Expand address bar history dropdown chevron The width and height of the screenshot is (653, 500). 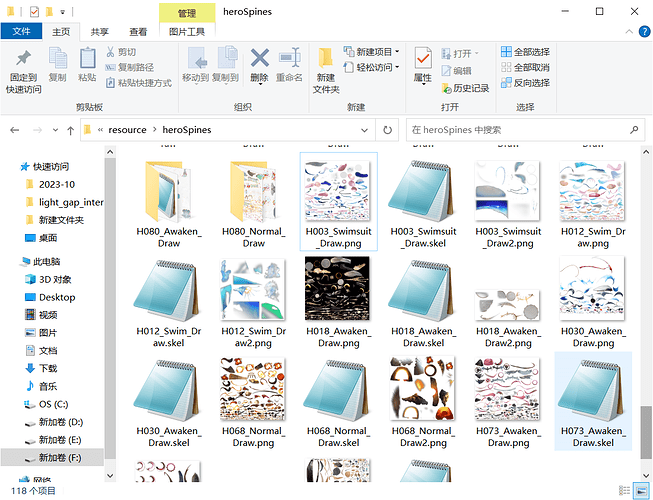click(364, 130)
